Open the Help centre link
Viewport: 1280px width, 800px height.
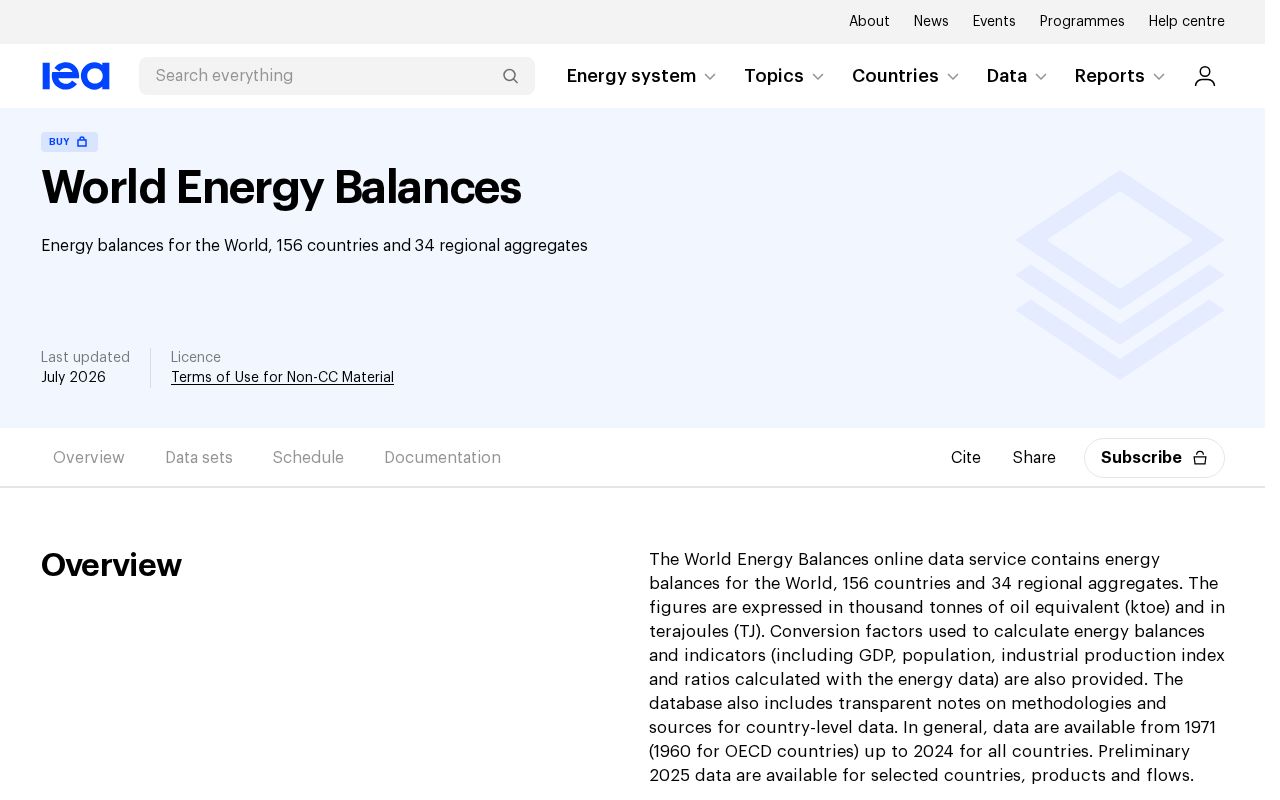(x=1187, y=22)
